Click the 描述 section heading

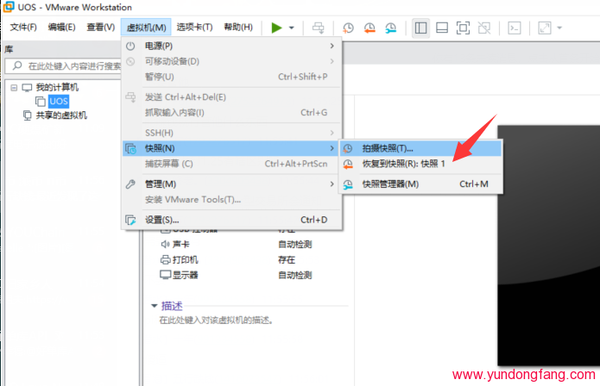point(172,306)
